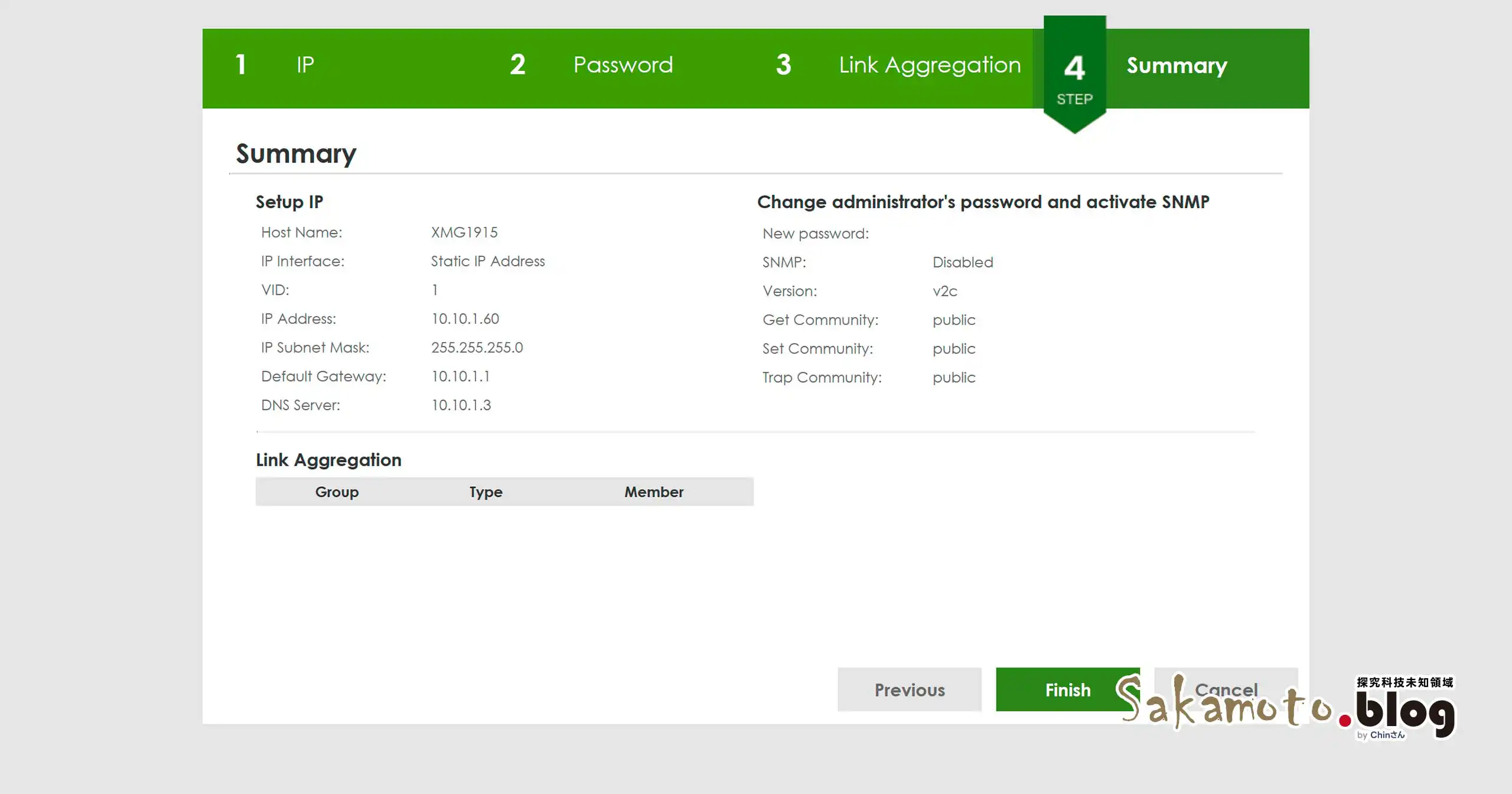Select the IP Address value 10.10.1.60
Viewport: 1512px width, 794px height.
pyautogui.click(x=465, y=319)
